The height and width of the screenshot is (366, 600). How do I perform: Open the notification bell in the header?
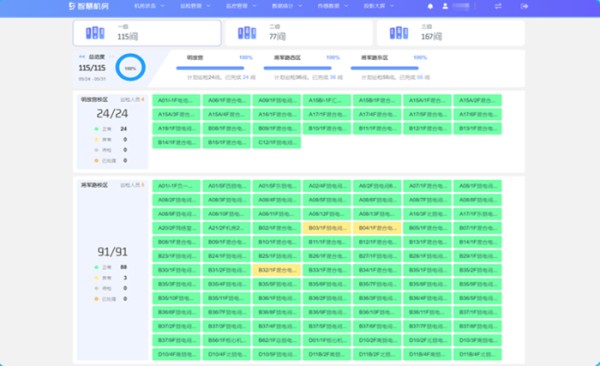430,6
